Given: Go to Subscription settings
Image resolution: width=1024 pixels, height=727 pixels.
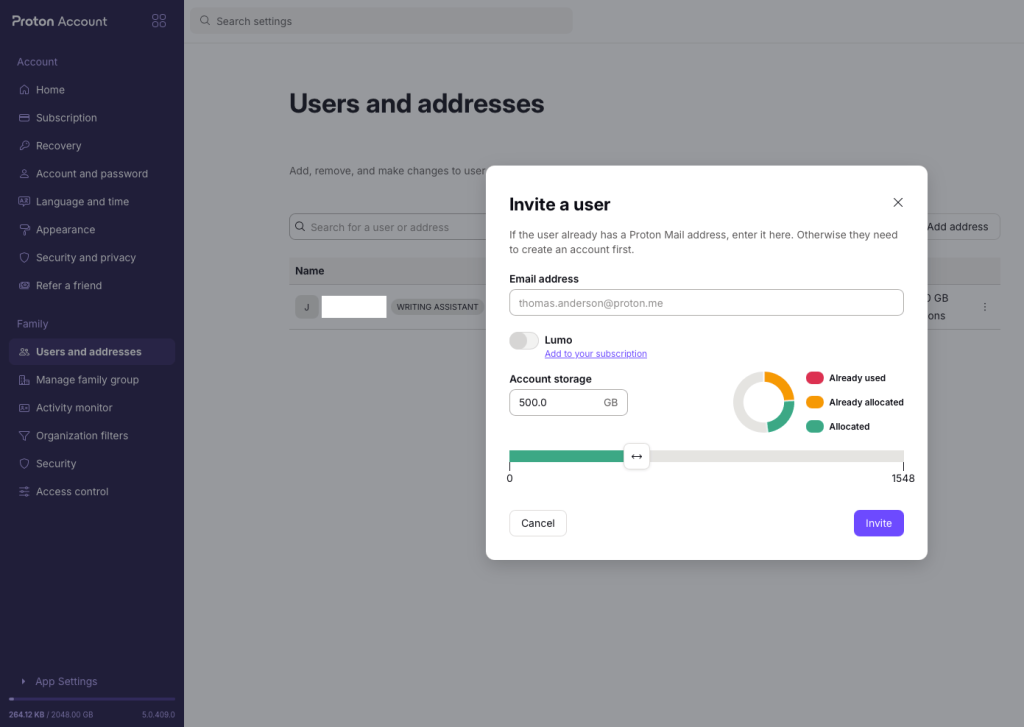Looking at the screenshot, I should tap(92, 118).
